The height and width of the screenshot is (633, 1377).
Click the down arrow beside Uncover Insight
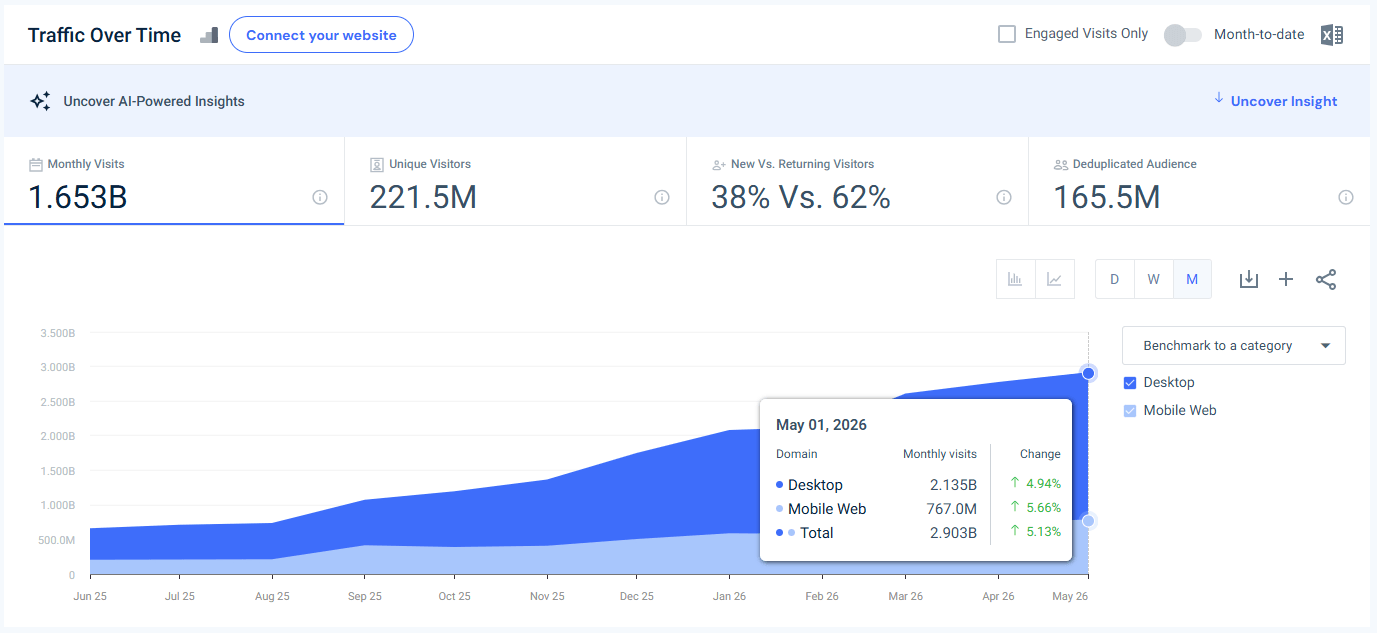coord(1219,98)
